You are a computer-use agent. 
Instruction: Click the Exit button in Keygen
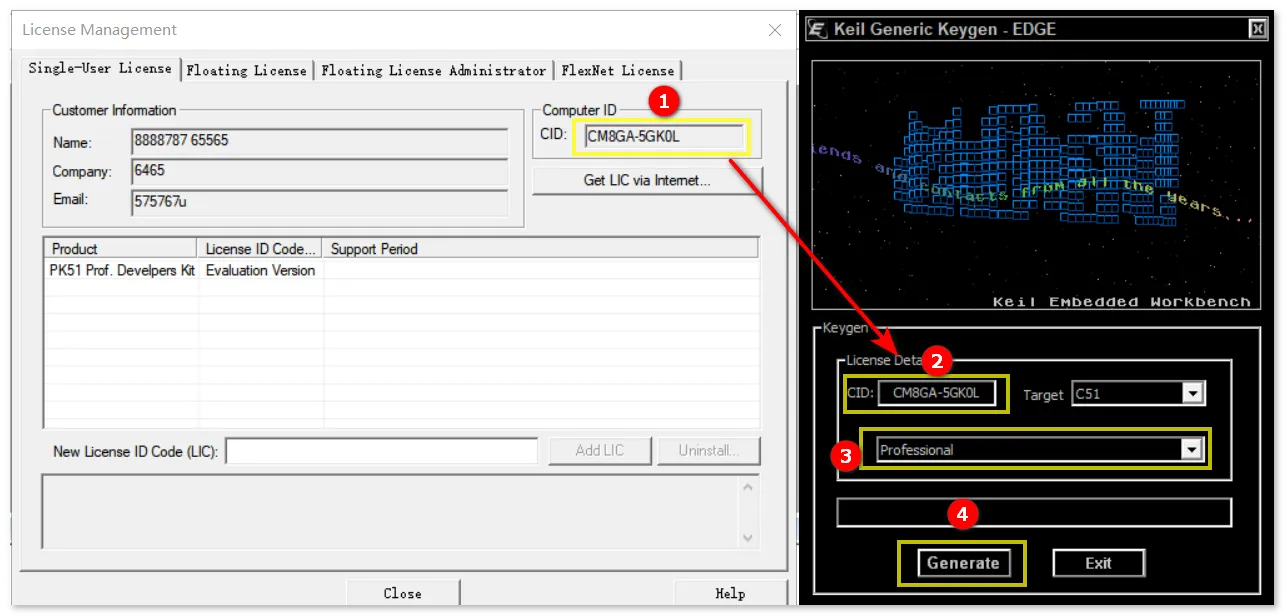coord(1098,563)
